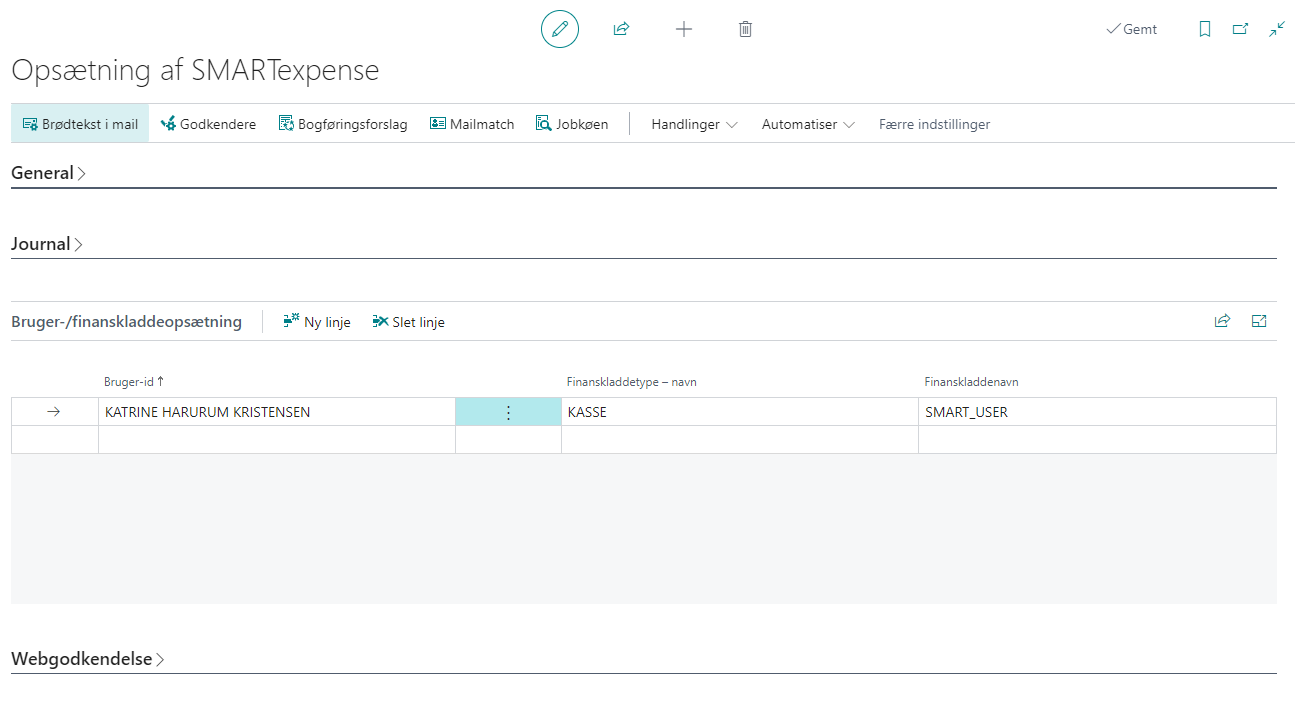Open page in new window icon
This screenshot has width=1310, height=701.
click(x=1240, y=29)
